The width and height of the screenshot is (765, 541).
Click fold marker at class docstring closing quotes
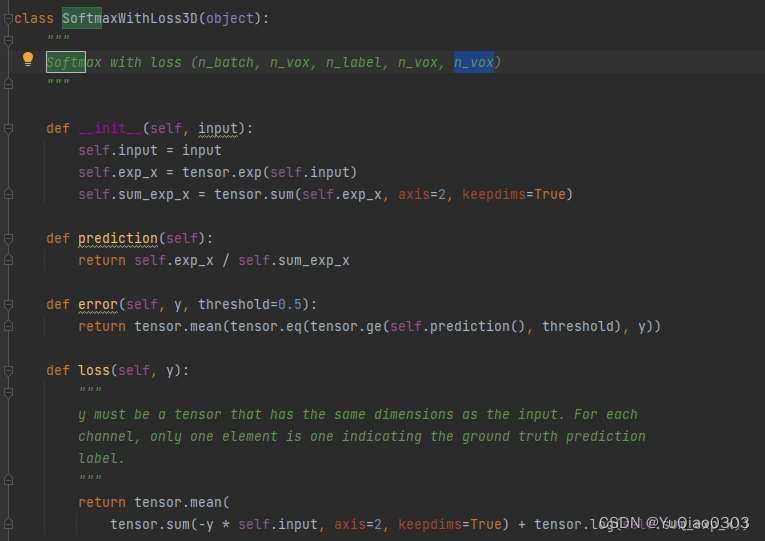tap(8, 84)
